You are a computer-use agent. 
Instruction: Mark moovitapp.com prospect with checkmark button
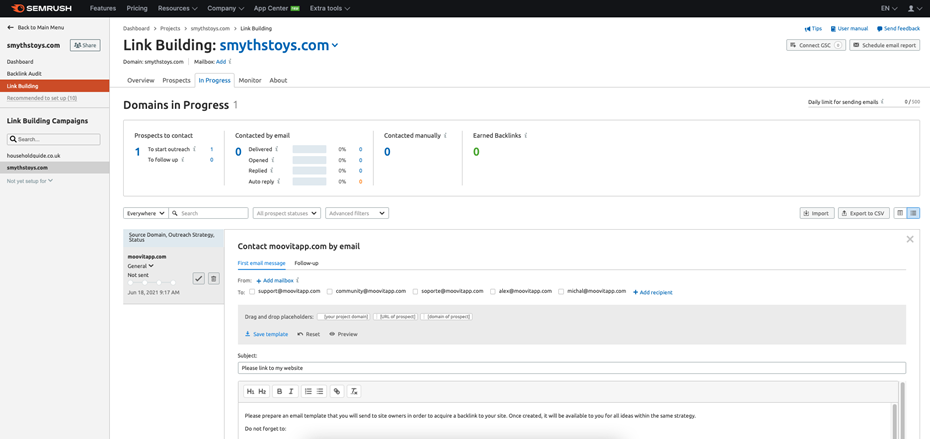tap(199, 278)
